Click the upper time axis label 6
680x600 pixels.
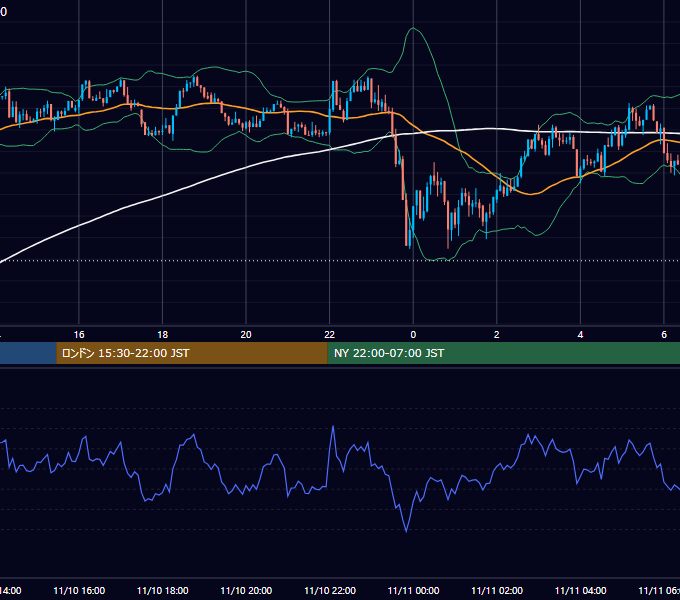(664, 335)
